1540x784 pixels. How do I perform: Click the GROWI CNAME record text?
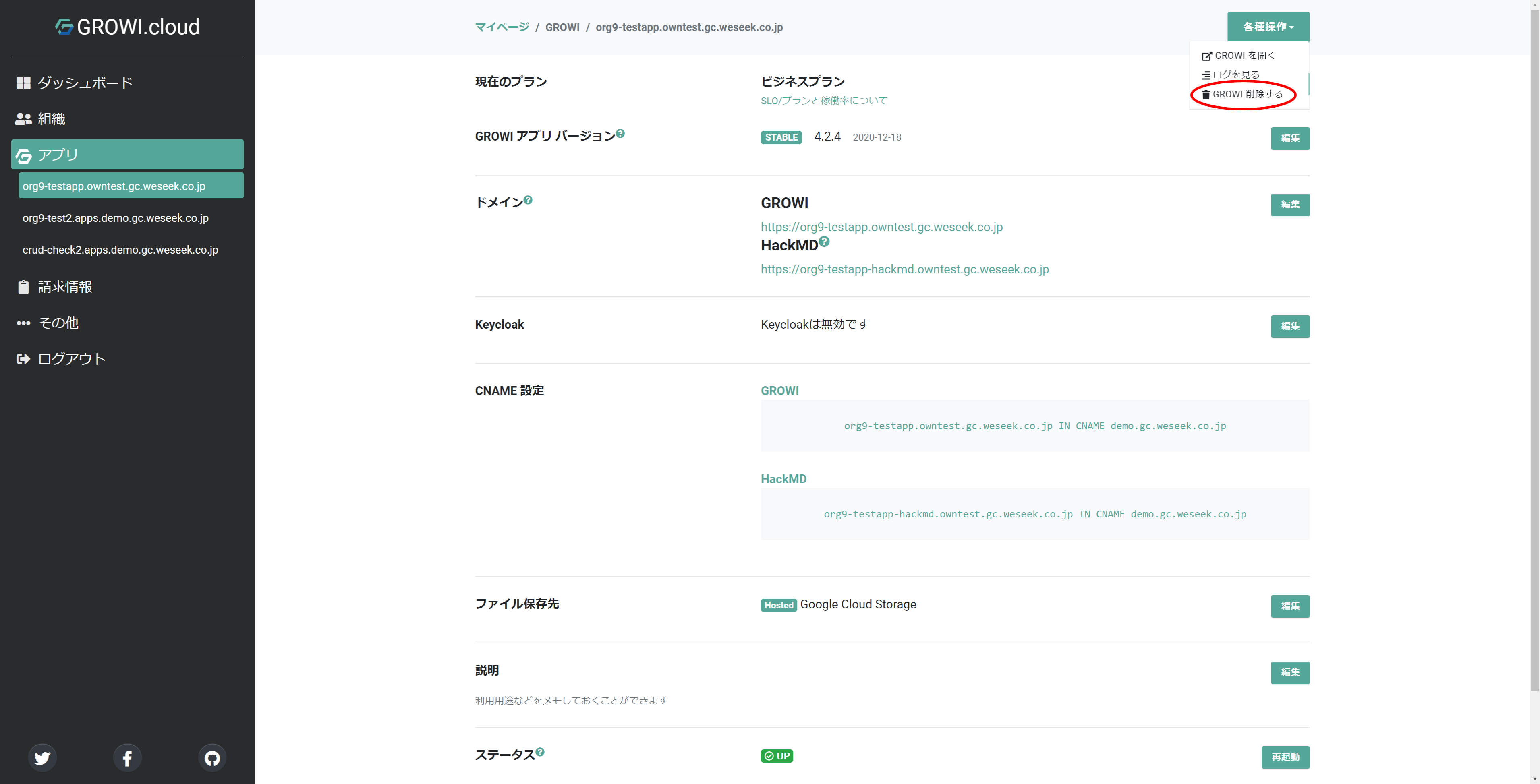click(1035, 426)
